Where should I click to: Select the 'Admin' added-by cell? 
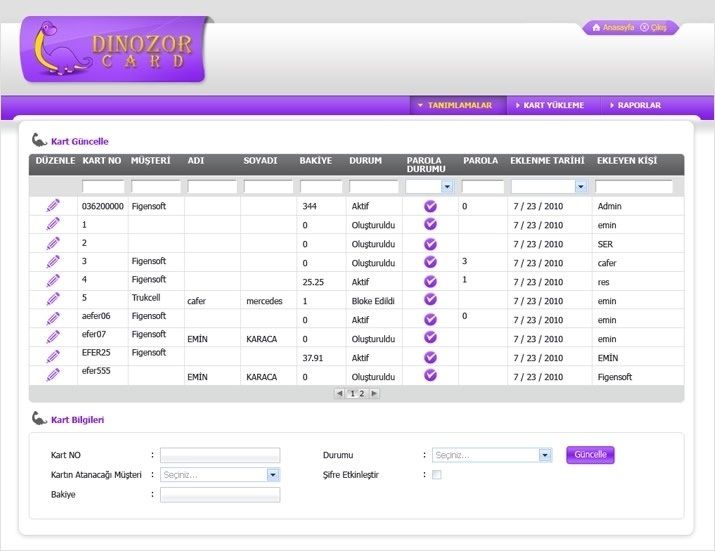click(610, 206)
